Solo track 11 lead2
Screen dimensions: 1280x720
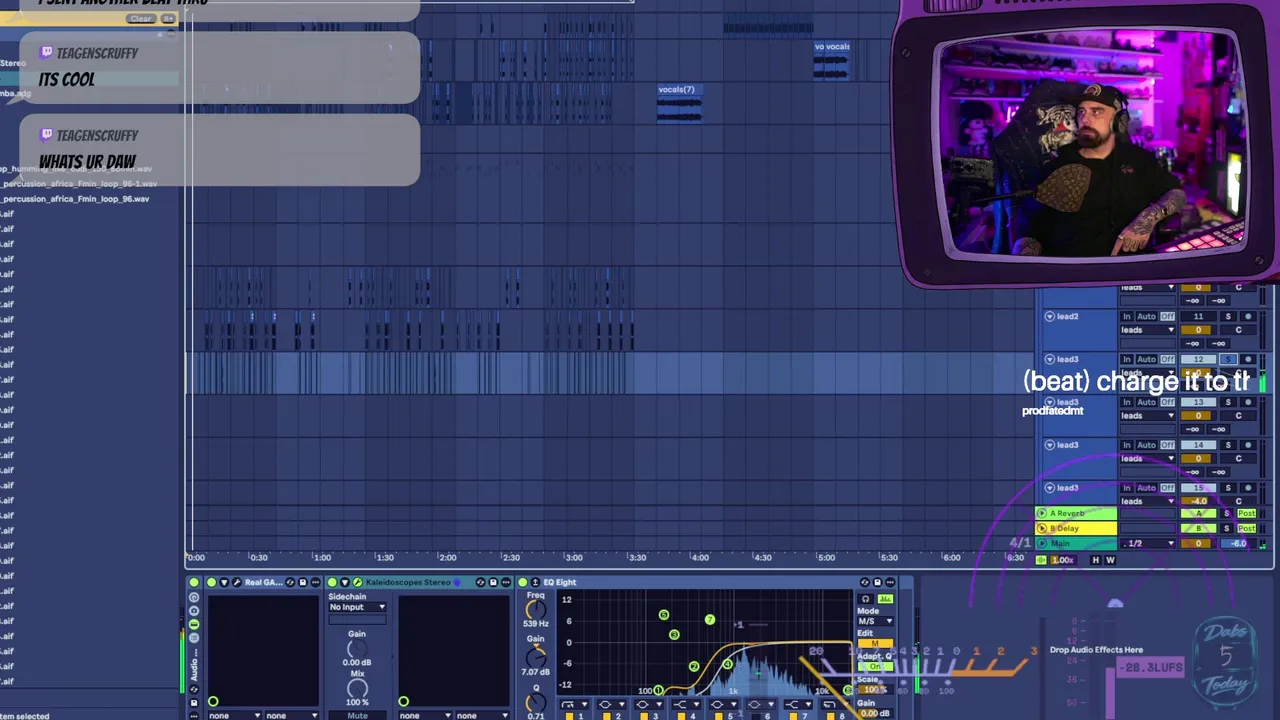pyautogui.click(x=1228, y=316)
